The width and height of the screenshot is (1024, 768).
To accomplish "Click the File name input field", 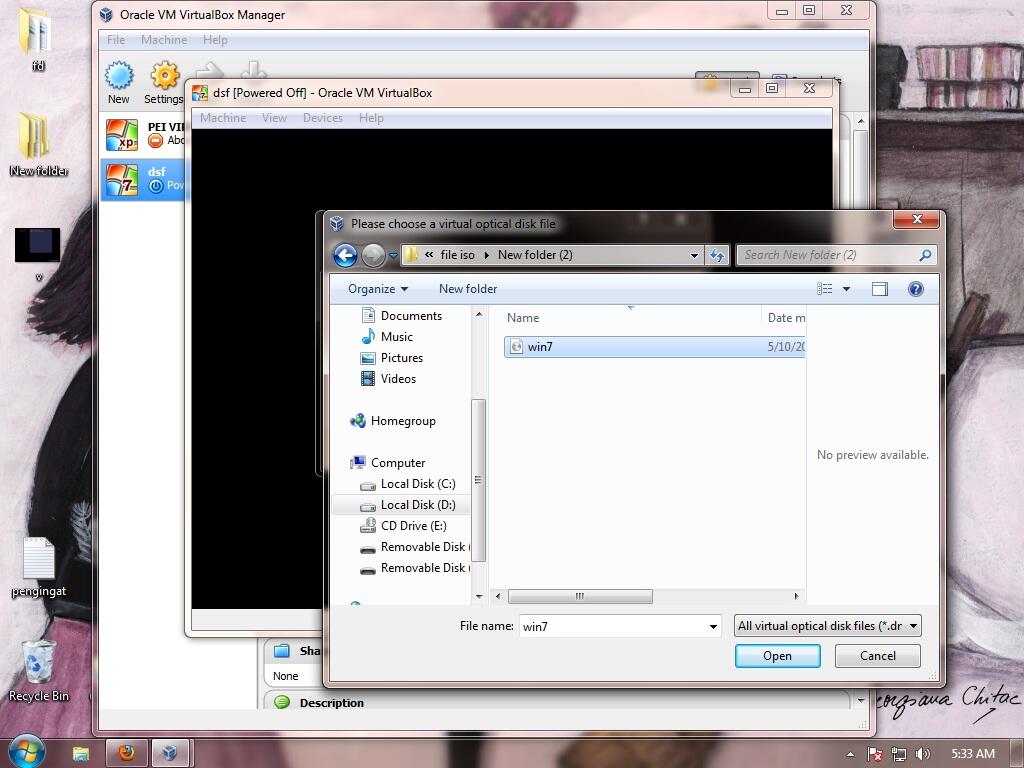I will 613,626.
